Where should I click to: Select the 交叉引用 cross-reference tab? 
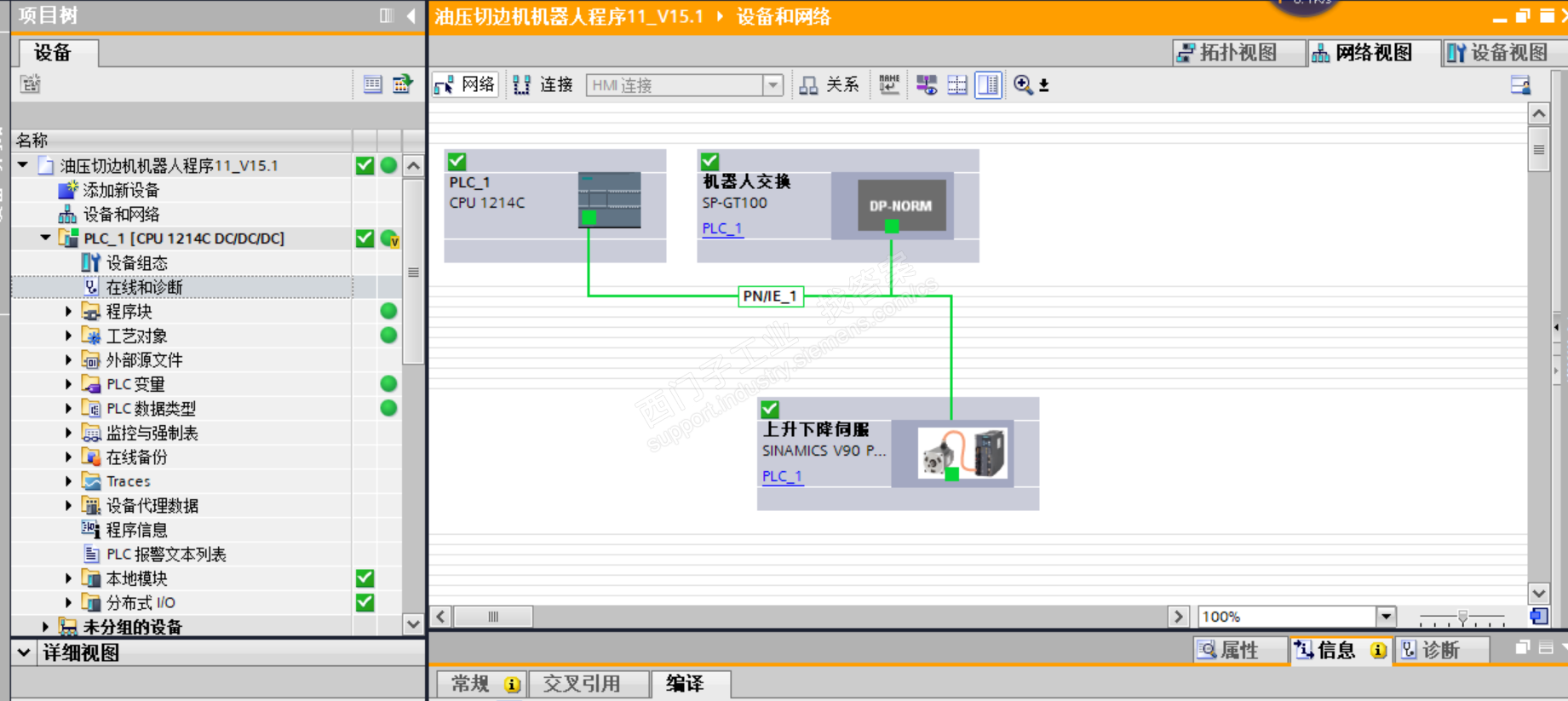pyautogui.click(x=588, y=684)
